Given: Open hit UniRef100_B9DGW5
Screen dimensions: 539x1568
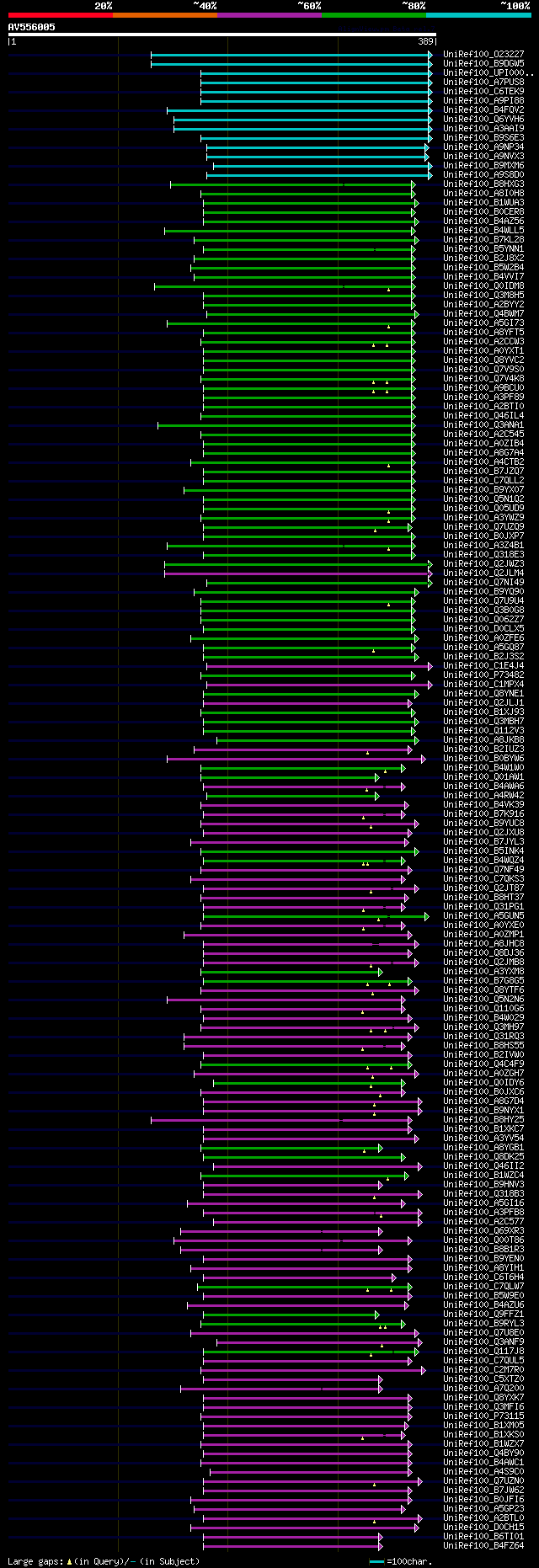Looking at the screenshot, I should click(x=483, y=63).
